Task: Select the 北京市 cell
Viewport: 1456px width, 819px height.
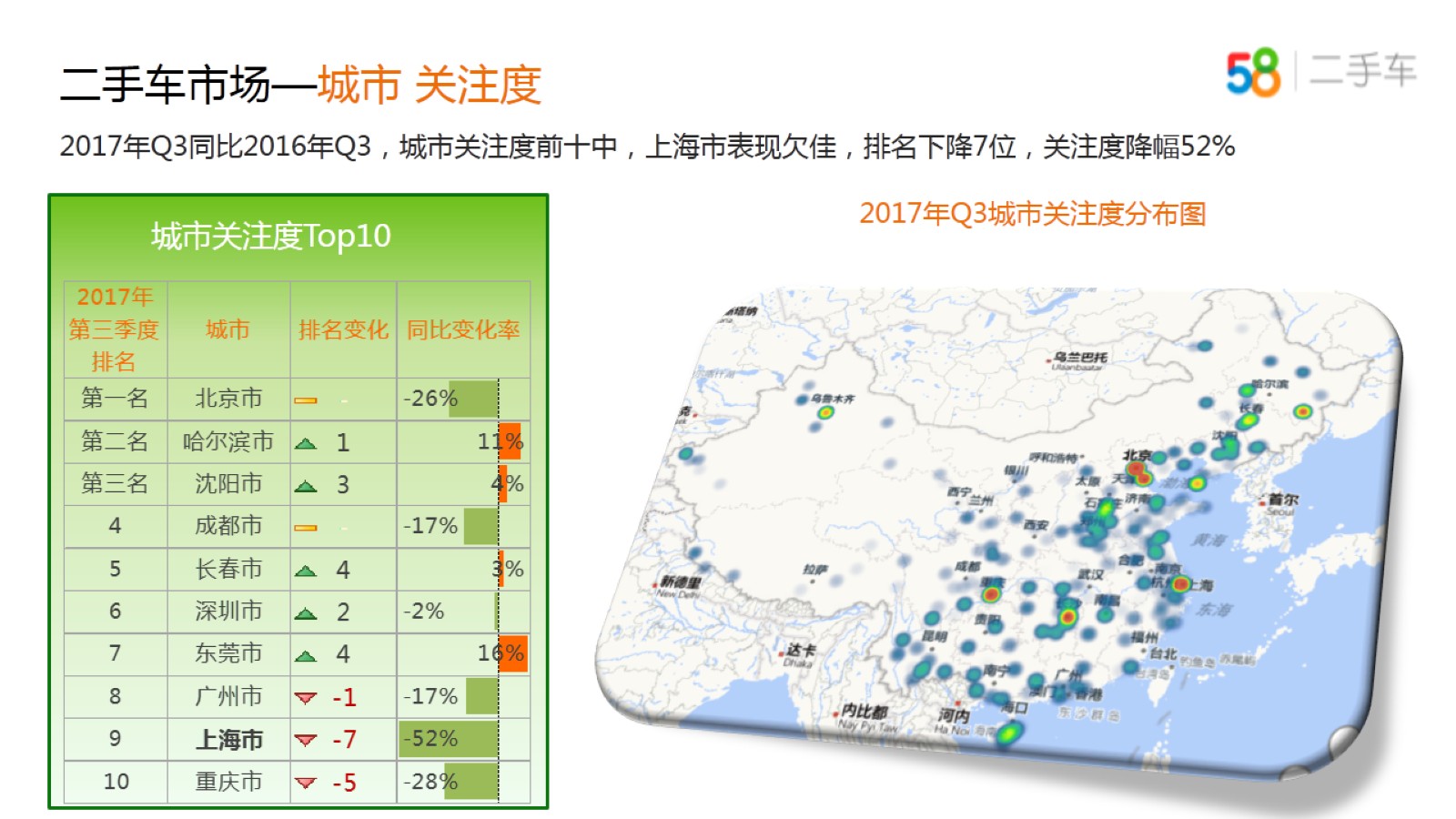Action: (x=228, y=399)
